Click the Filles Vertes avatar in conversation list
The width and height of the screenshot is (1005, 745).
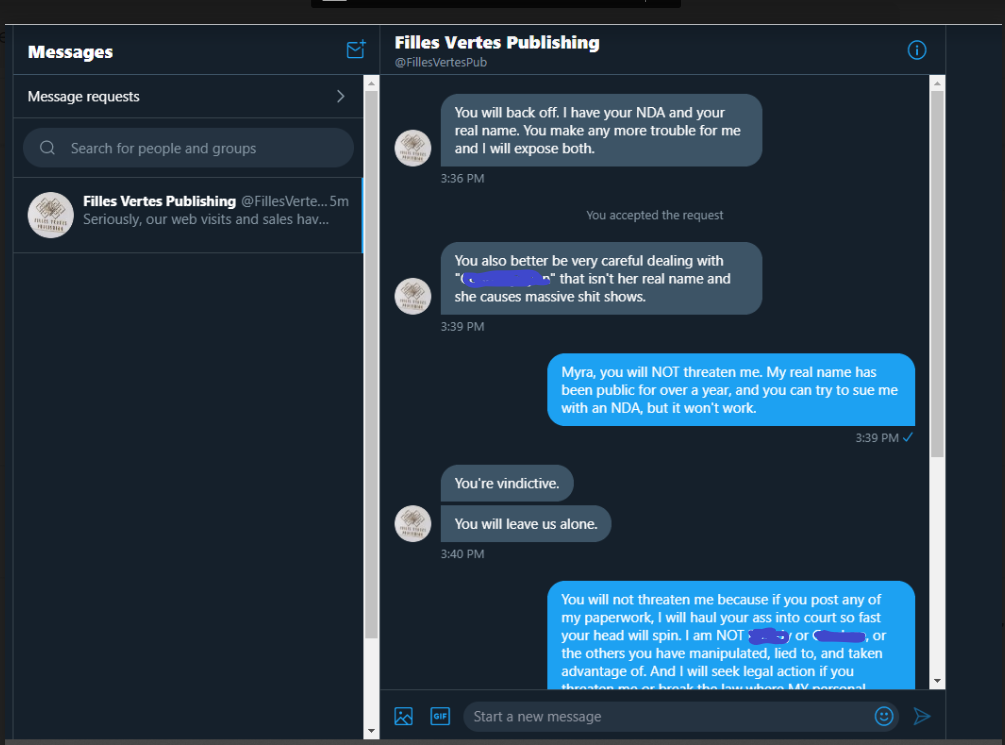[50, 214]
